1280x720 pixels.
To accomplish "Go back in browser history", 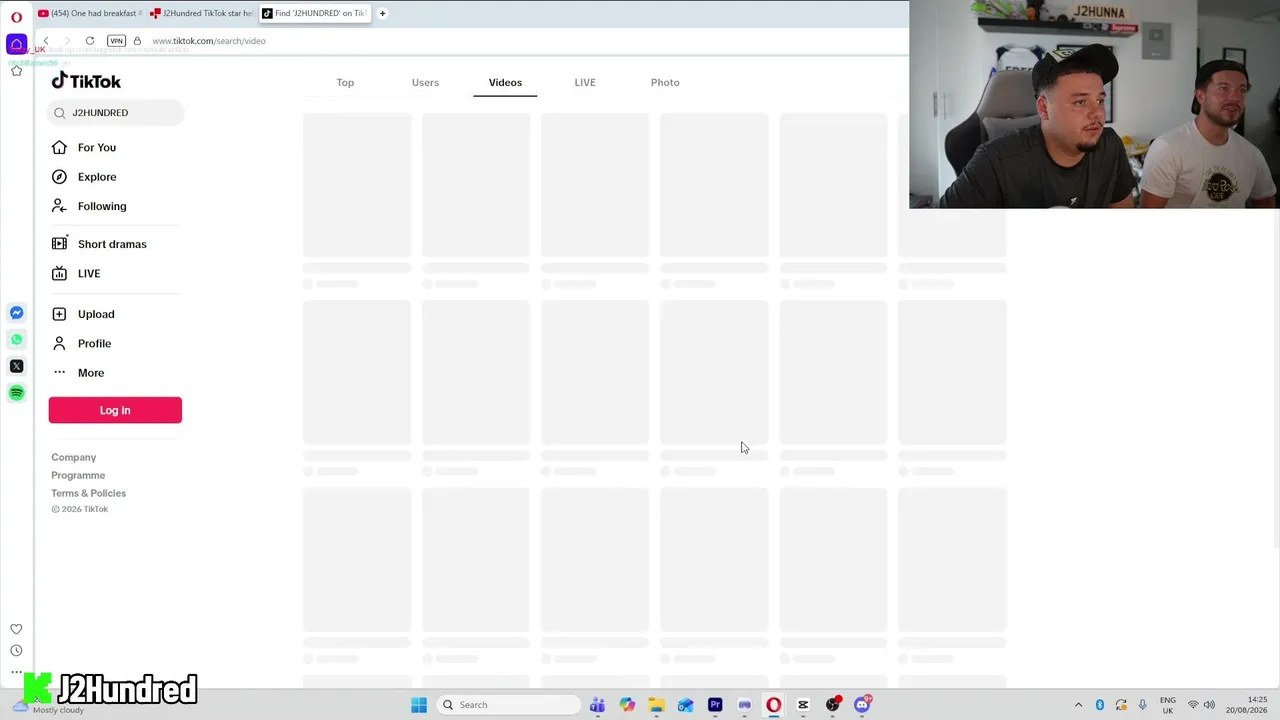I will pos(46,41).
